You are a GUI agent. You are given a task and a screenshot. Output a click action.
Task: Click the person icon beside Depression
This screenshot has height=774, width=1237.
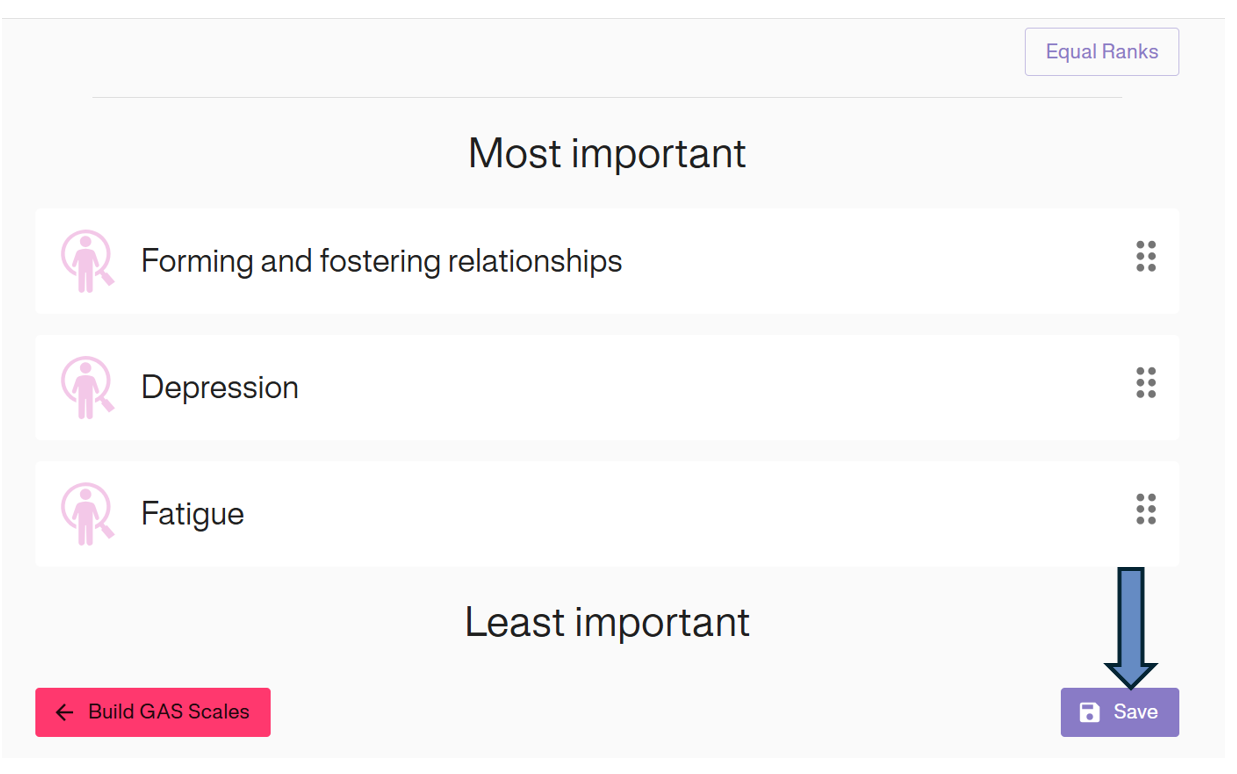click(87, 387)
